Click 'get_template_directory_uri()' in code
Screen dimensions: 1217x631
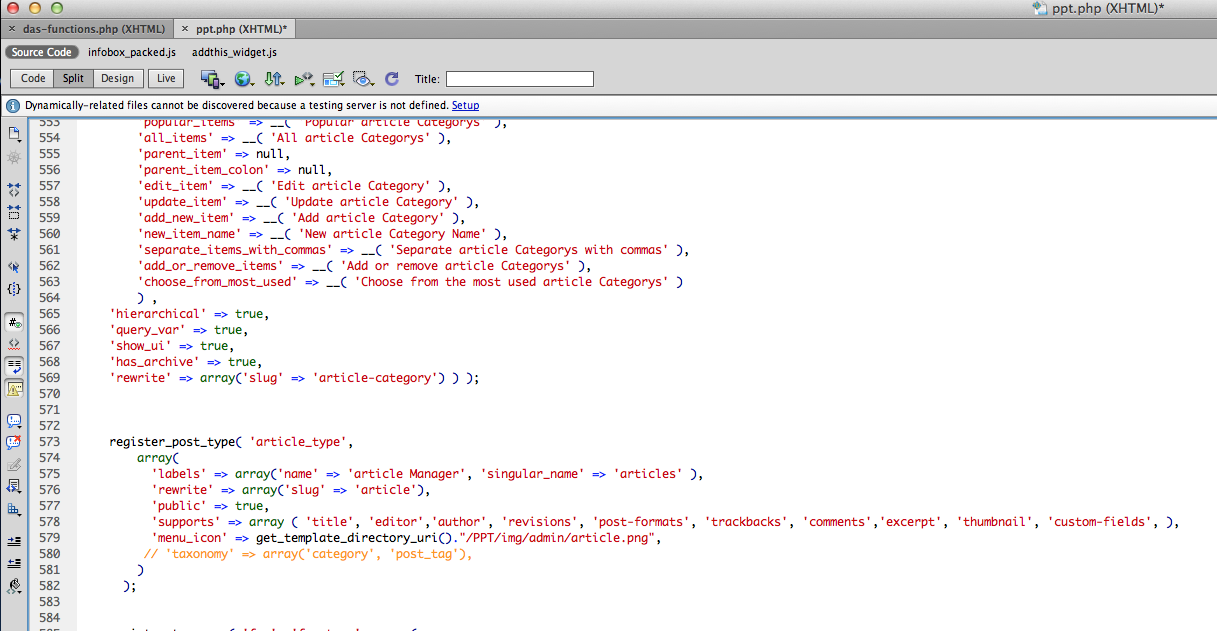(x=354, y=538)
